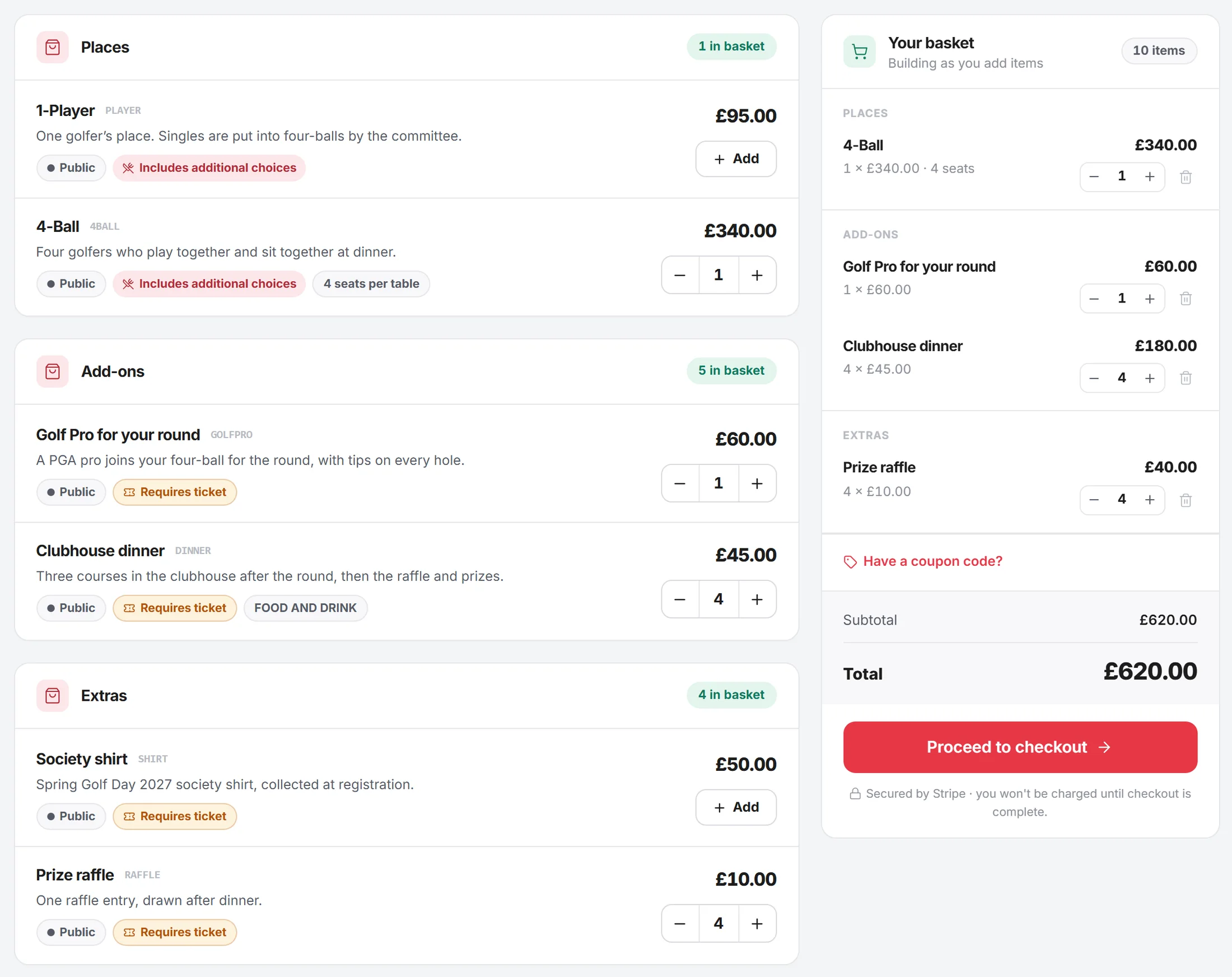Click the £620.00 Total amount

[1150, 671]
